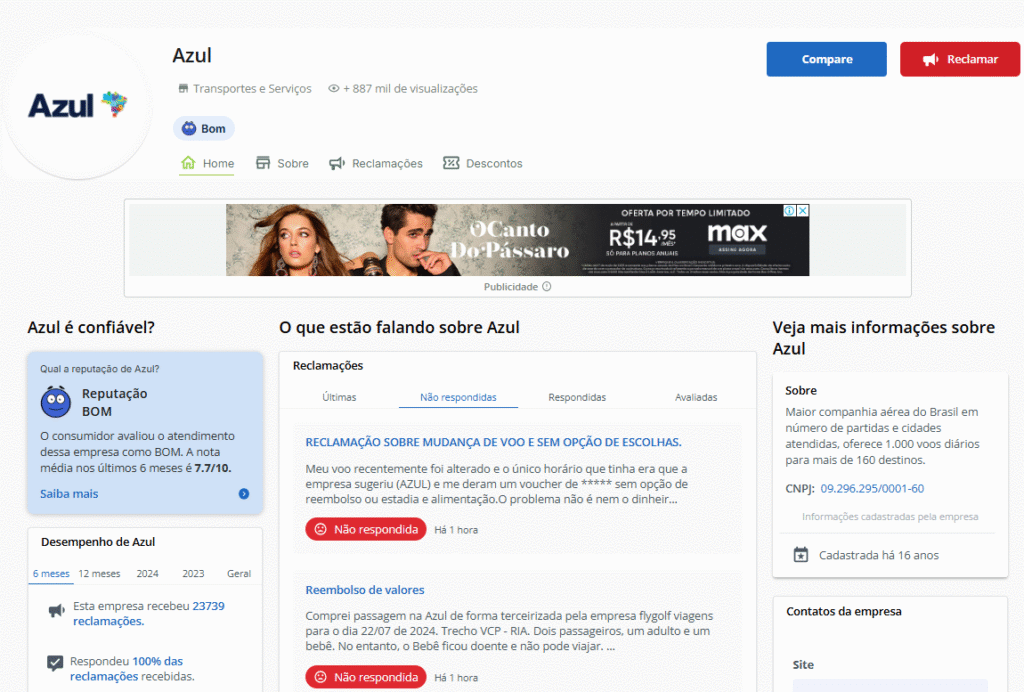1024x692 pixels.
Task: Open the CNPJ number link
Action: click(872, 489)
